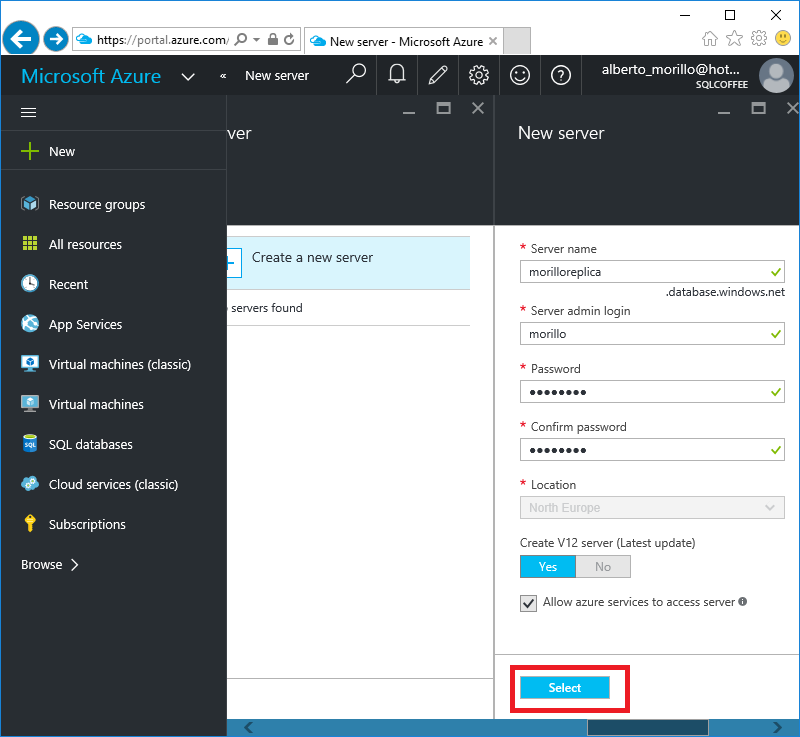Open the Help question mark icon
The width and height of the screenshot is (800, 737).
coord(561,75)
